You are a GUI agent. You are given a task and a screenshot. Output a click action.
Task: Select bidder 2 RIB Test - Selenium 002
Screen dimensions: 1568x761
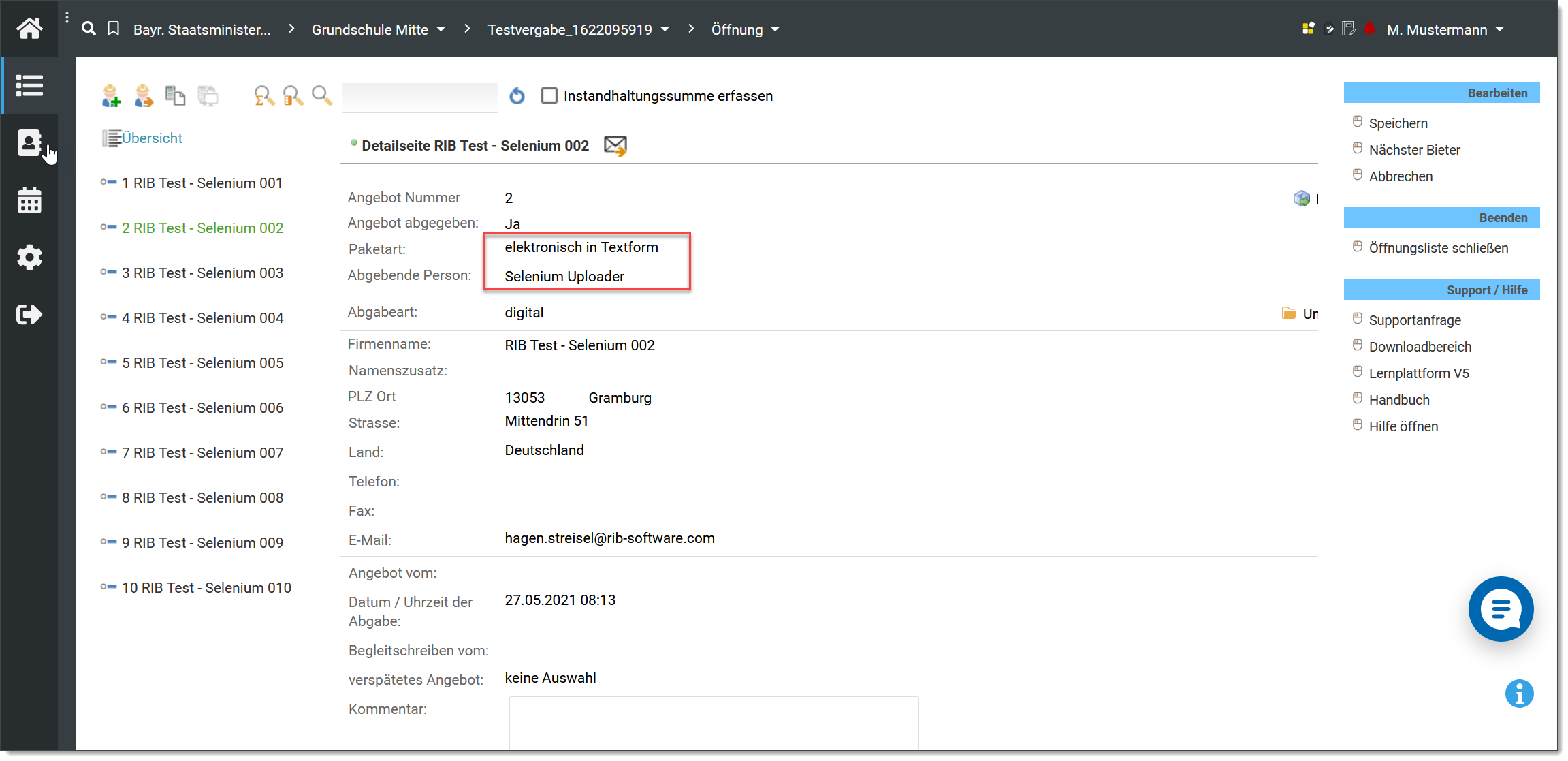(202, 228)
